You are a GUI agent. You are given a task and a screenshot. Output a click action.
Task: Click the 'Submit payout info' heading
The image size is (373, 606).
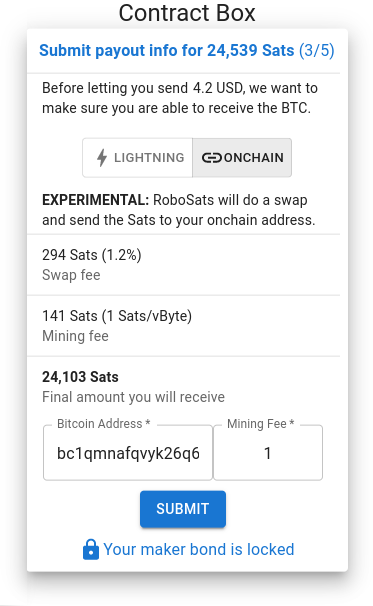click(x=167, y=51)
